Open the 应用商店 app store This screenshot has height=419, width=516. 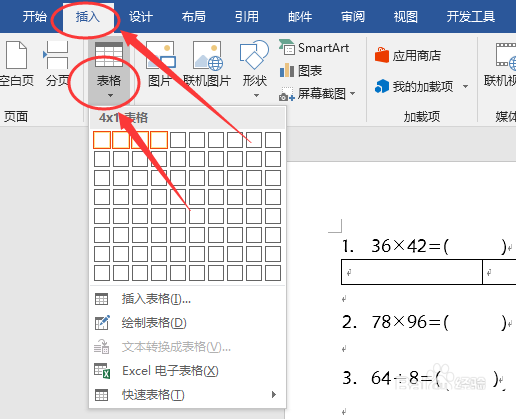tap(408, 55)
